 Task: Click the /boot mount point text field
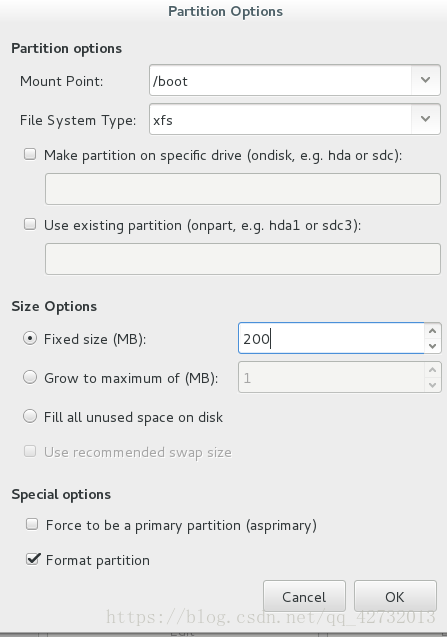tap(280, 80)
